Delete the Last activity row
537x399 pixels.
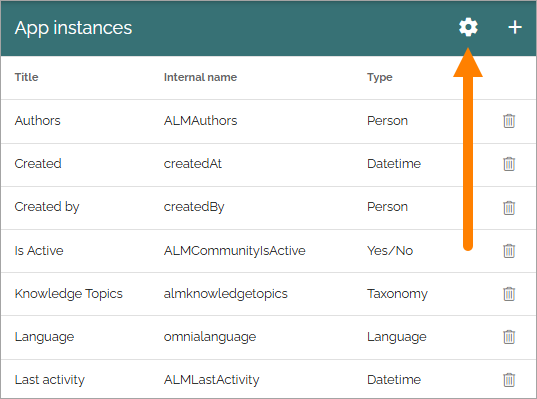click(509, 380)
